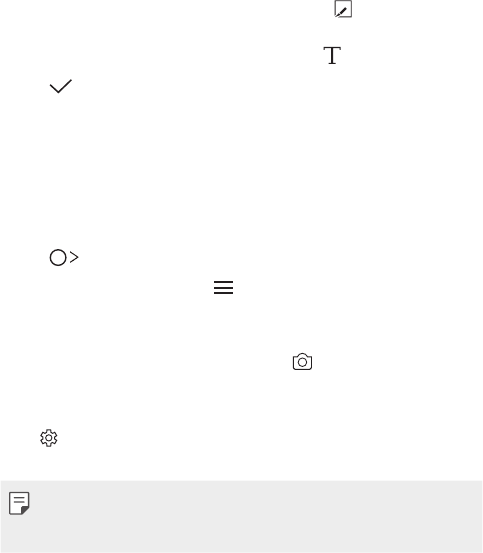Open the camera icon to take photo
The image size is (483, 553).
point(302,361)
